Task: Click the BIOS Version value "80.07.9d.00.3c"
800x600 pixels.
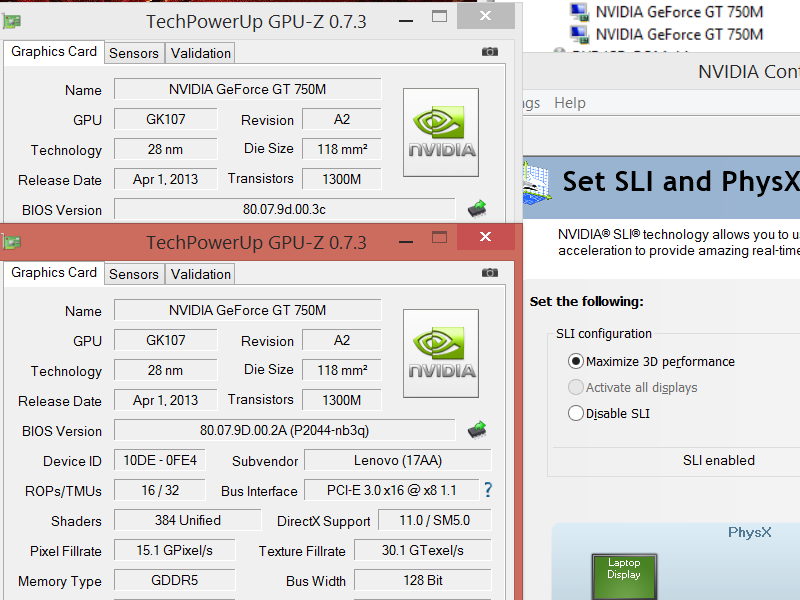Action: click(x=284, y=209)
